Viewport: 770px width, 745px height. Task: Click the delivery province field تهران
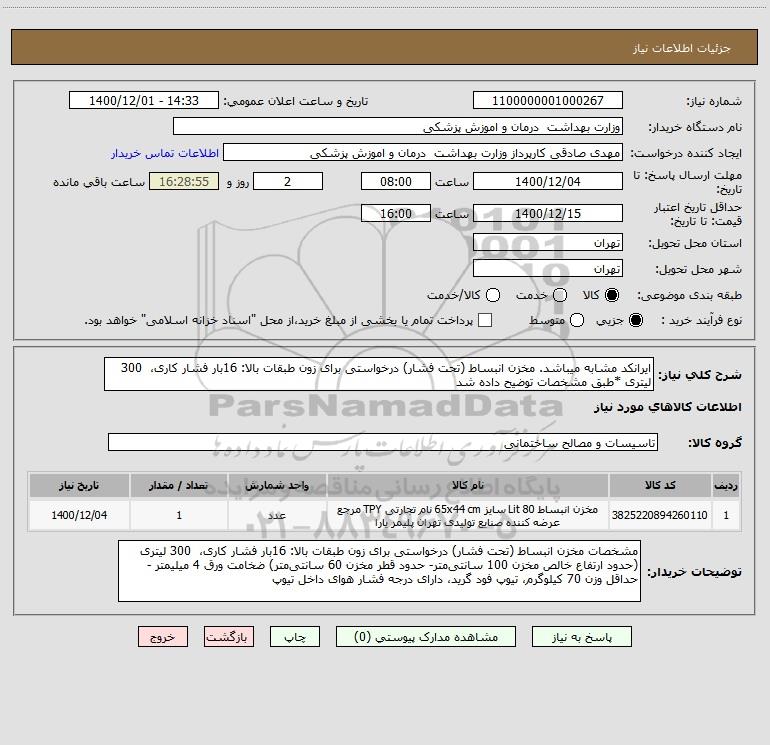pos(548,242)
